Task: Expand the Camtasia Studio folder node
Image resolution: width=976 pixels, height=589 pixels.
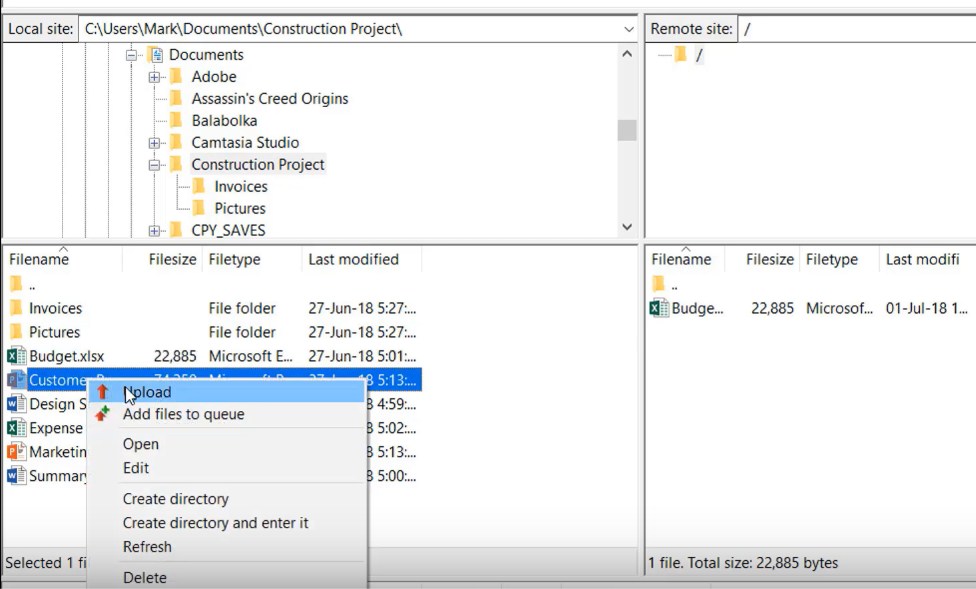Action: 154,143
